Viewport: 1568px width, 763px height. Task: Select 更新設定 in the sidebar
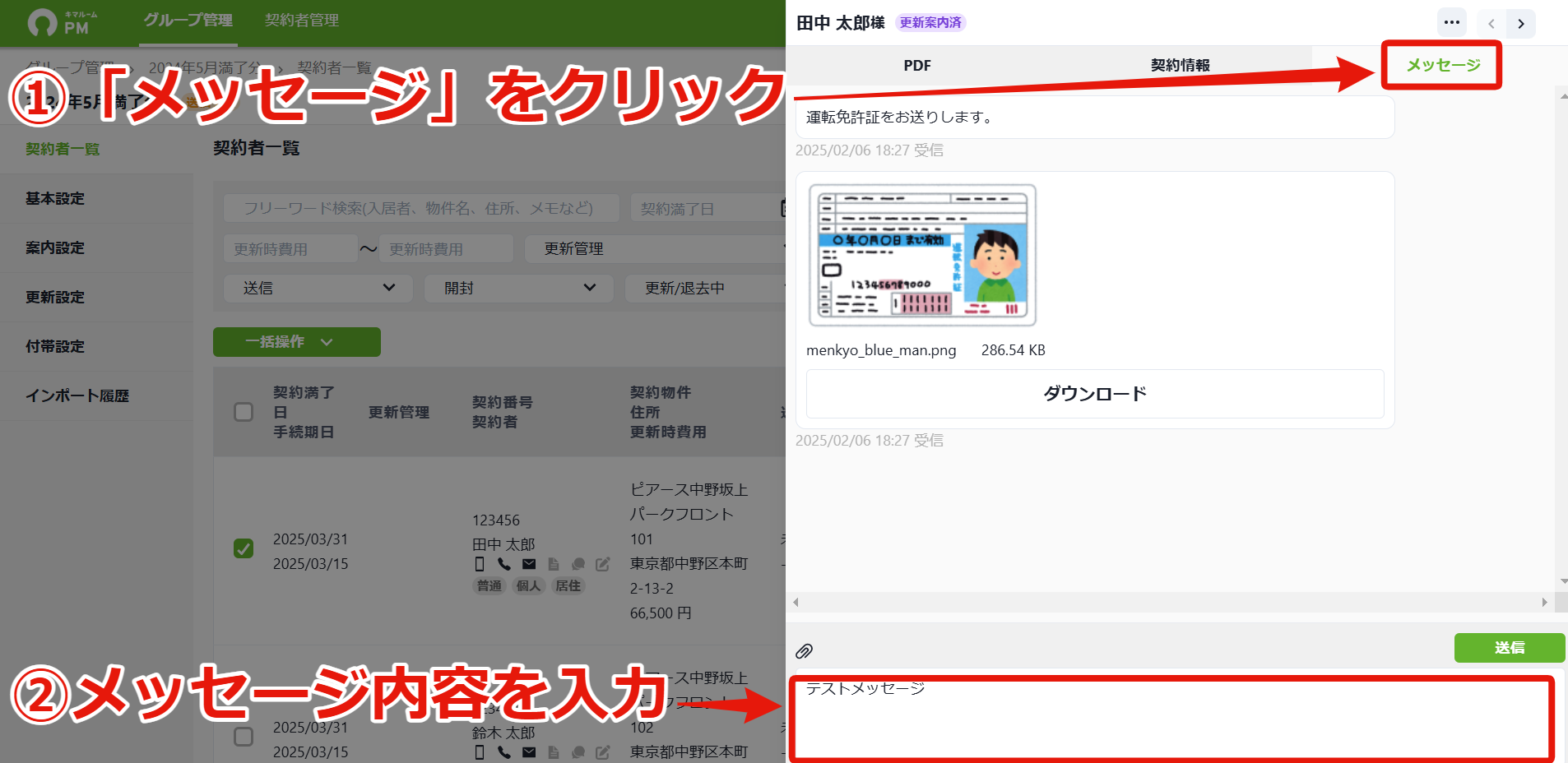(96, 298)
